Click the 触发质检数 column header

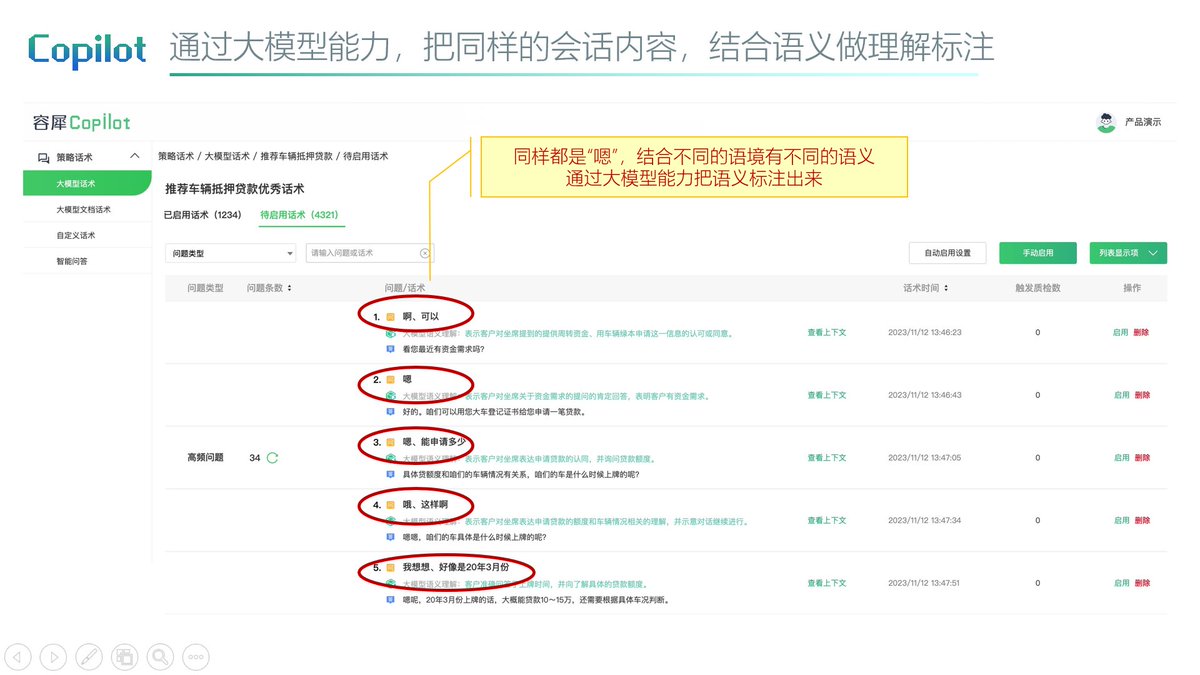point(1037,288)
